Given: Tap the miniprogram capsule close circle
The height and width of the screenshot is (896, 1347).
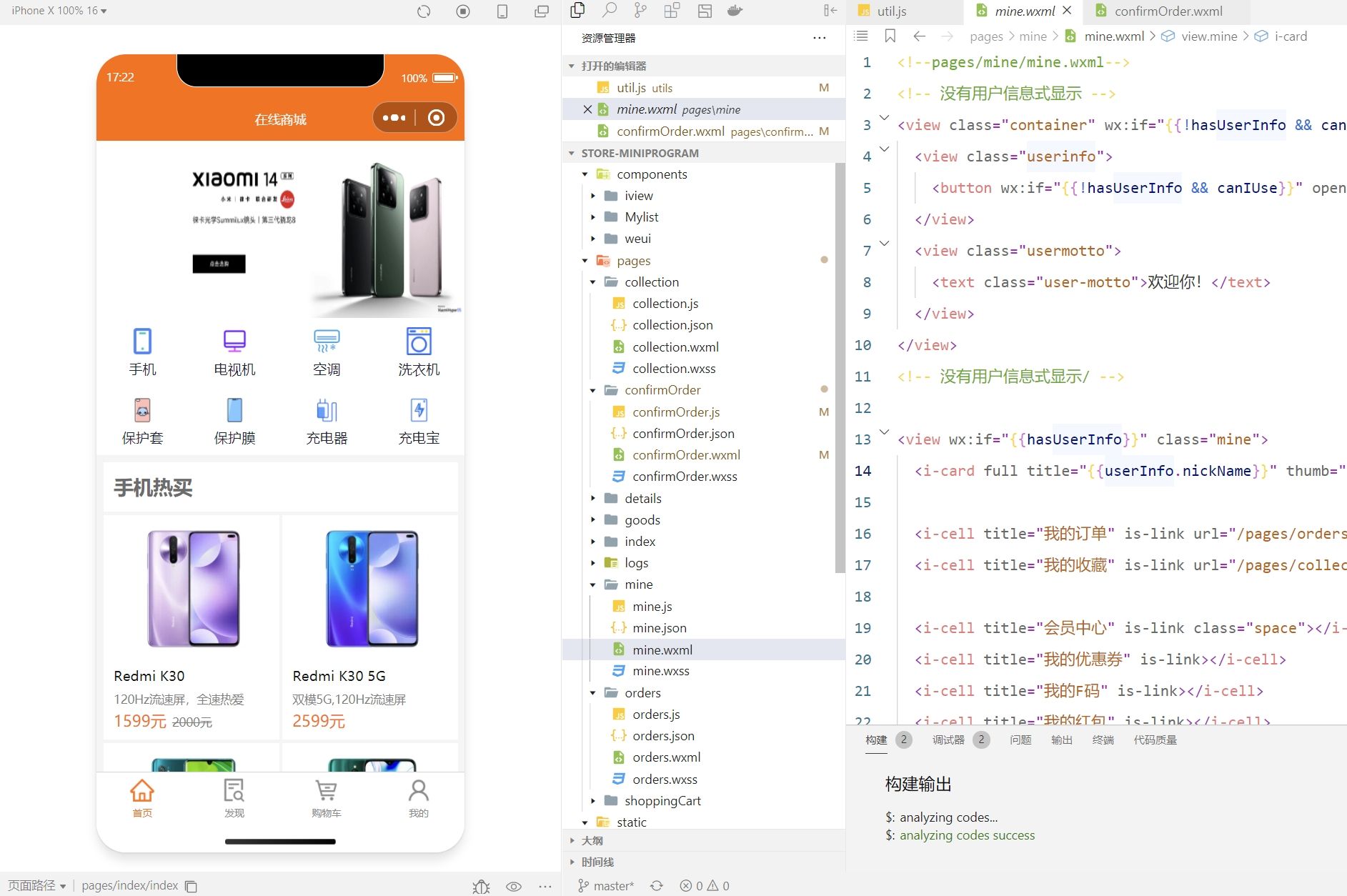Looking at the screenshot, I should (x=436, y=118).
